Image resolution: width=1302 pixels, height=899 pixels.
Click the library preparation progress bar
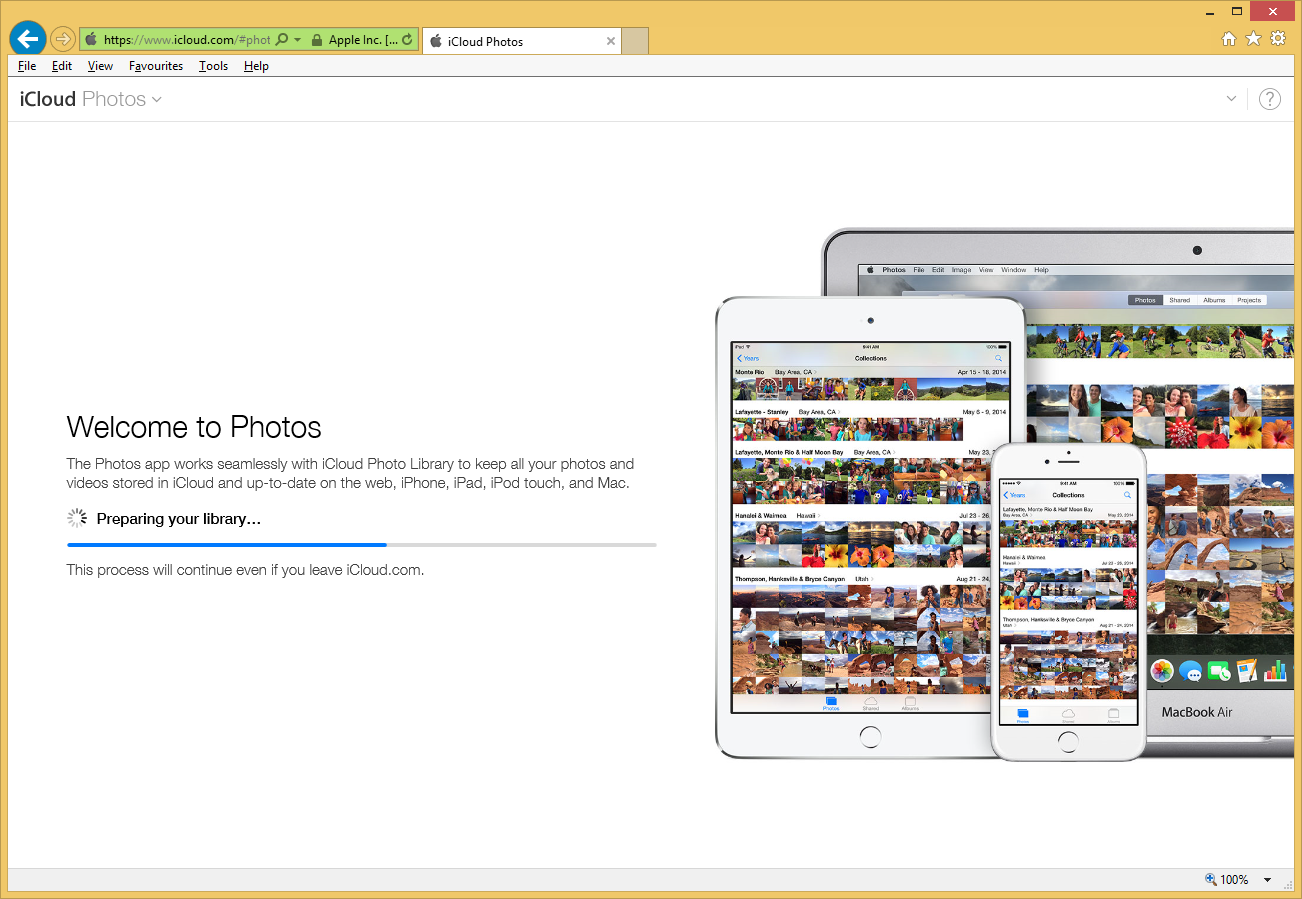click(x=362, y=545)
